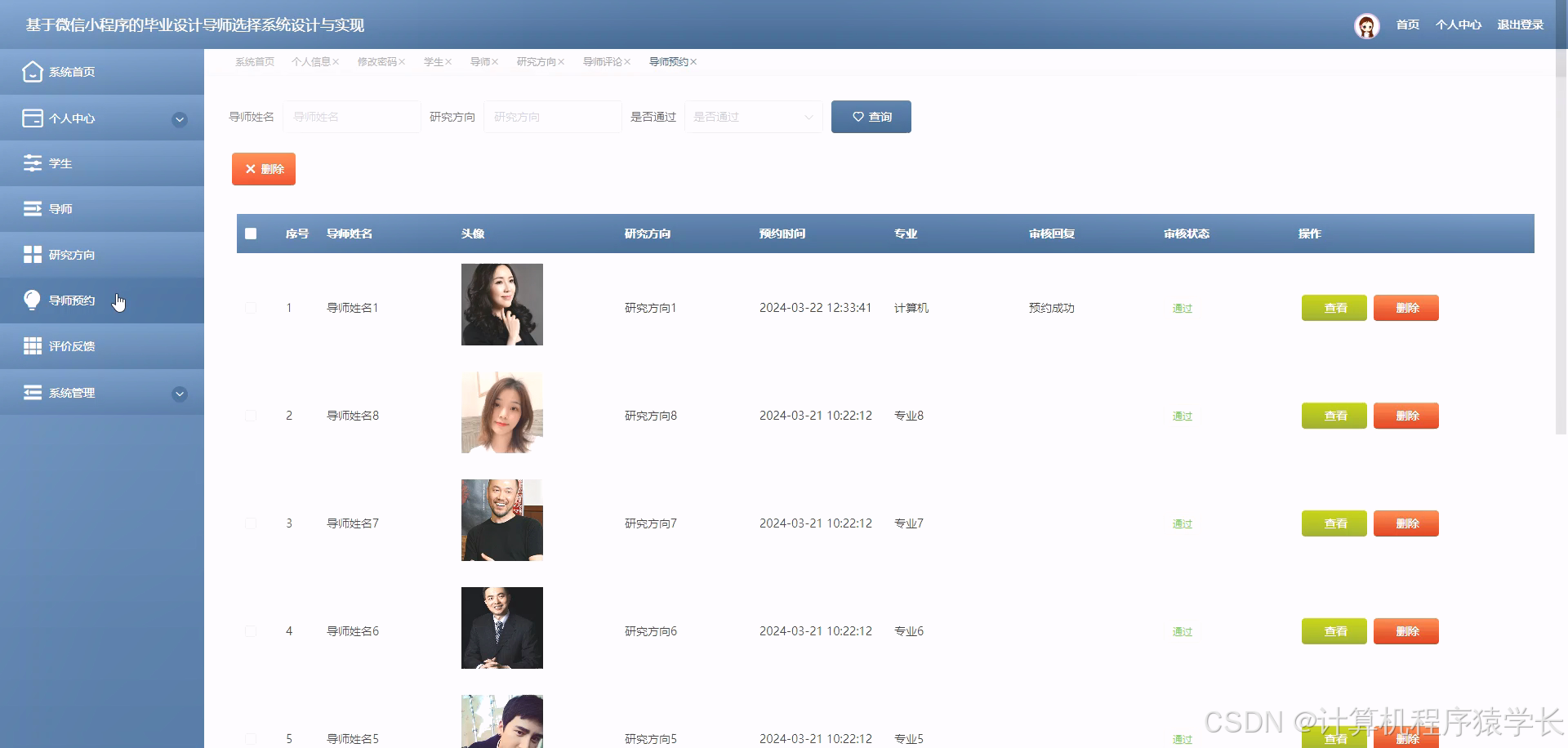Open 评价反馈 in the sidebar menu
The height and width of the screenshot is (748, 1568).
pos(102,346)
